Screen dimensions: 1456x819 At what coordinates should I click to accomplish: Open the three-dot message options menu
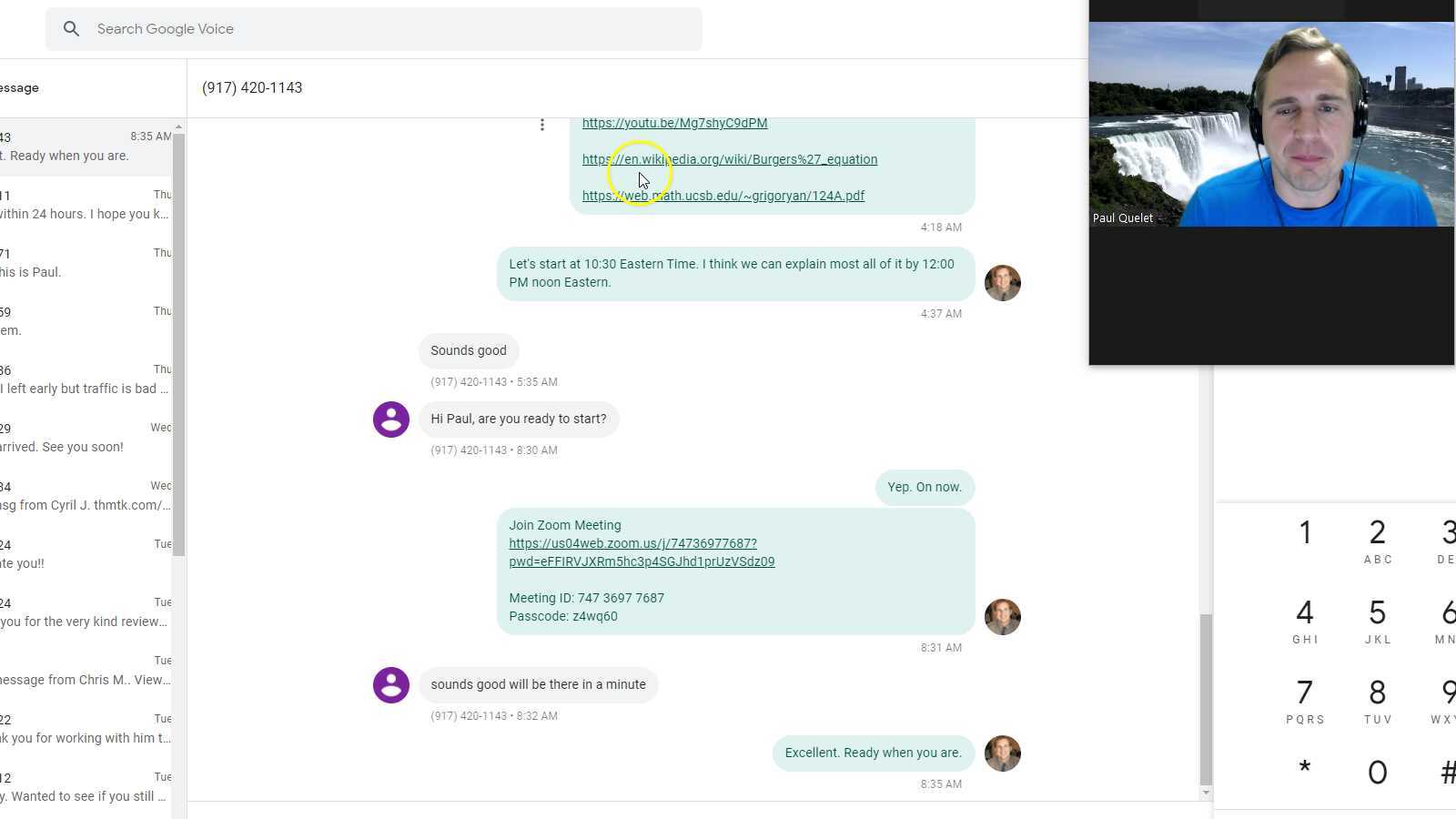point(542,125)
